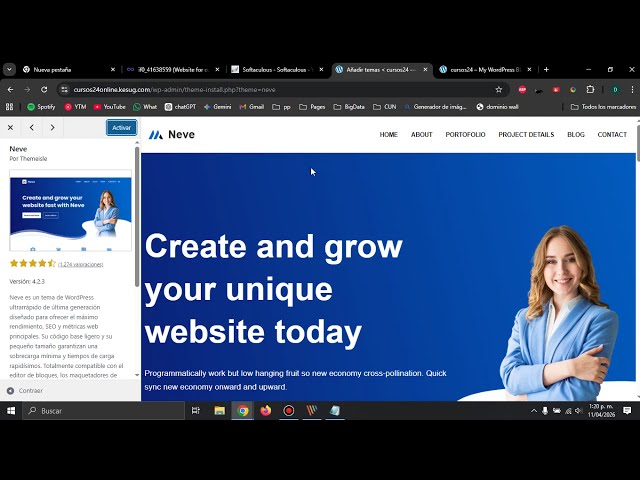This screenshot has height=480, width=640.
Task: Go back in browser history
Action: [11, 90]
